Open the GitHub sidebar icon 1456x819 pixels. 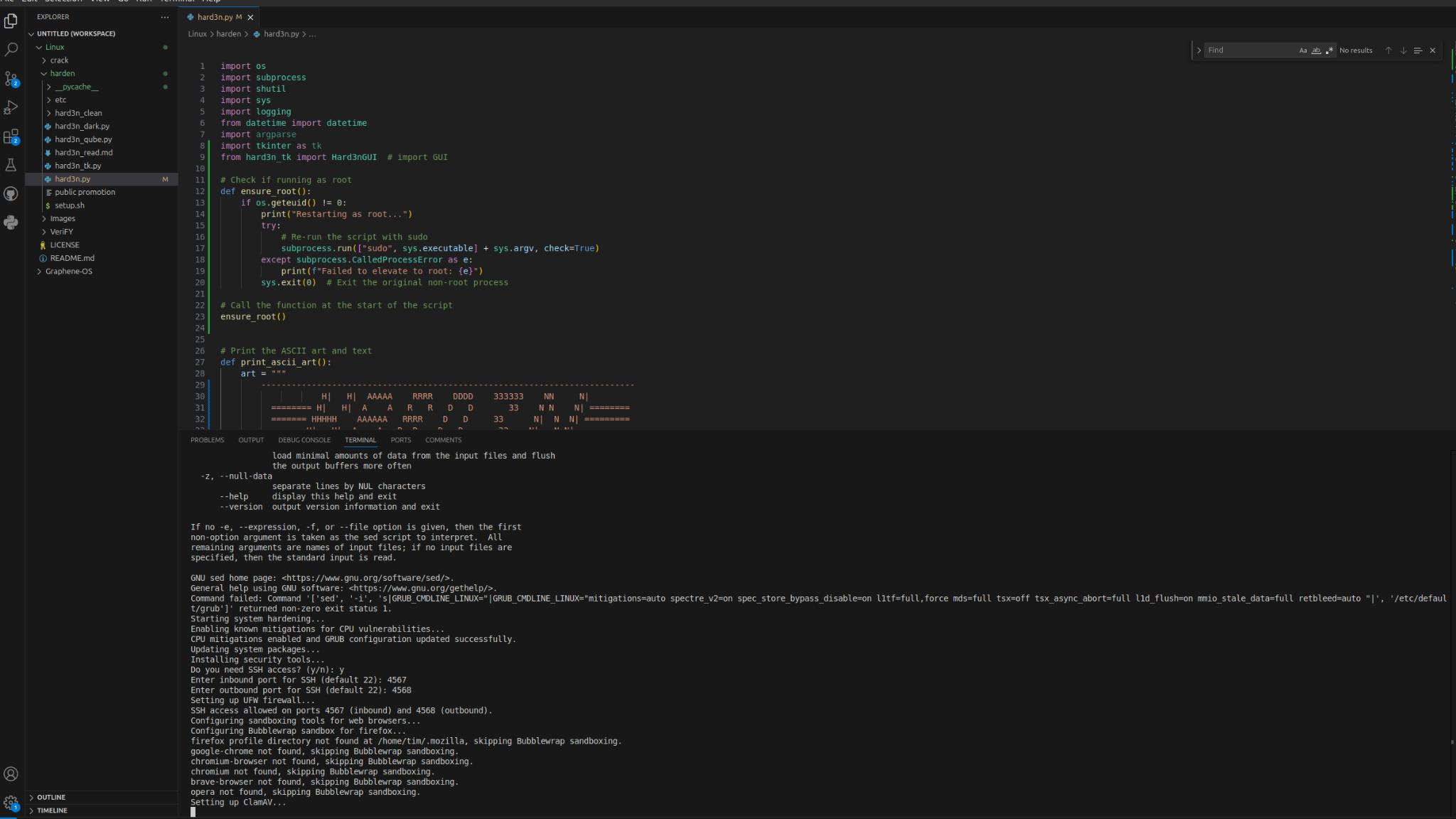pyautogui.click(x=11, y=193)
